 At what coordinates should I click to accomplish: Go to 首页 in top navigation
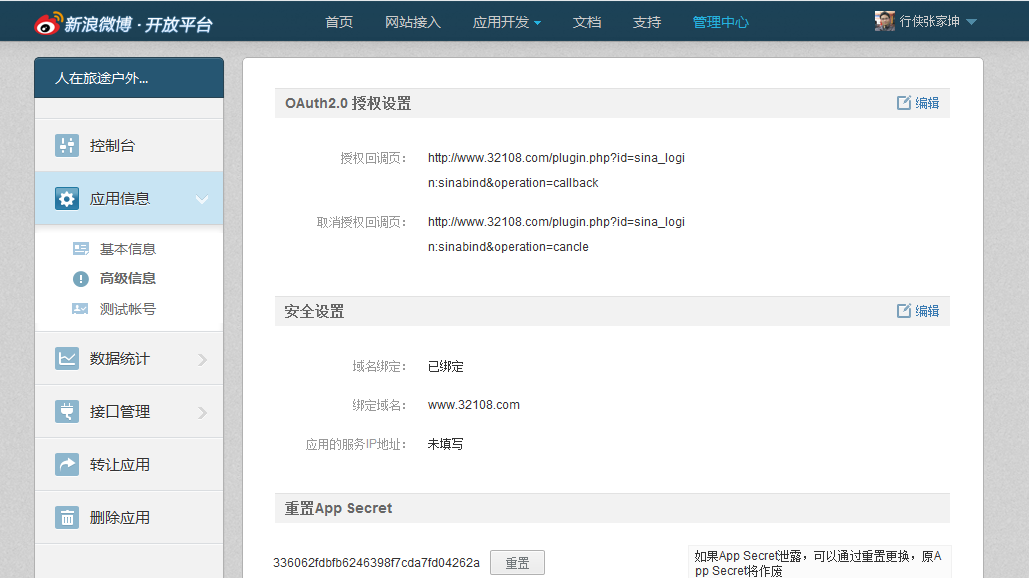tap(339, 22)
